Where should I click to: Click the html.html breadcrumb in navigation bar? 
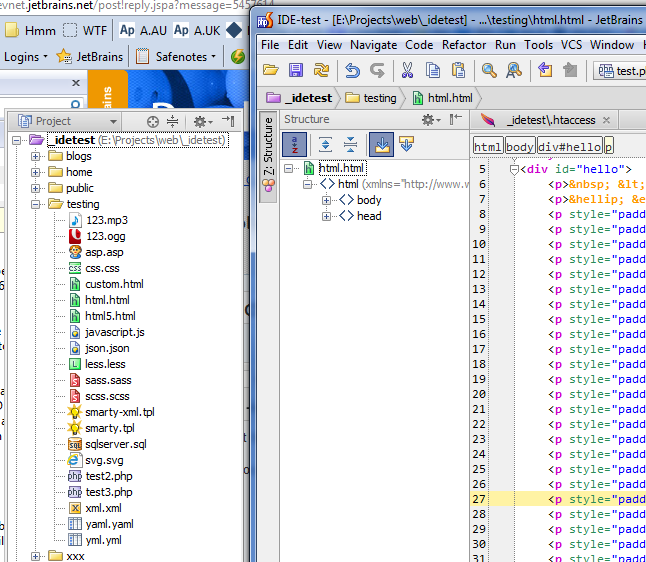[x=443, y=98]
